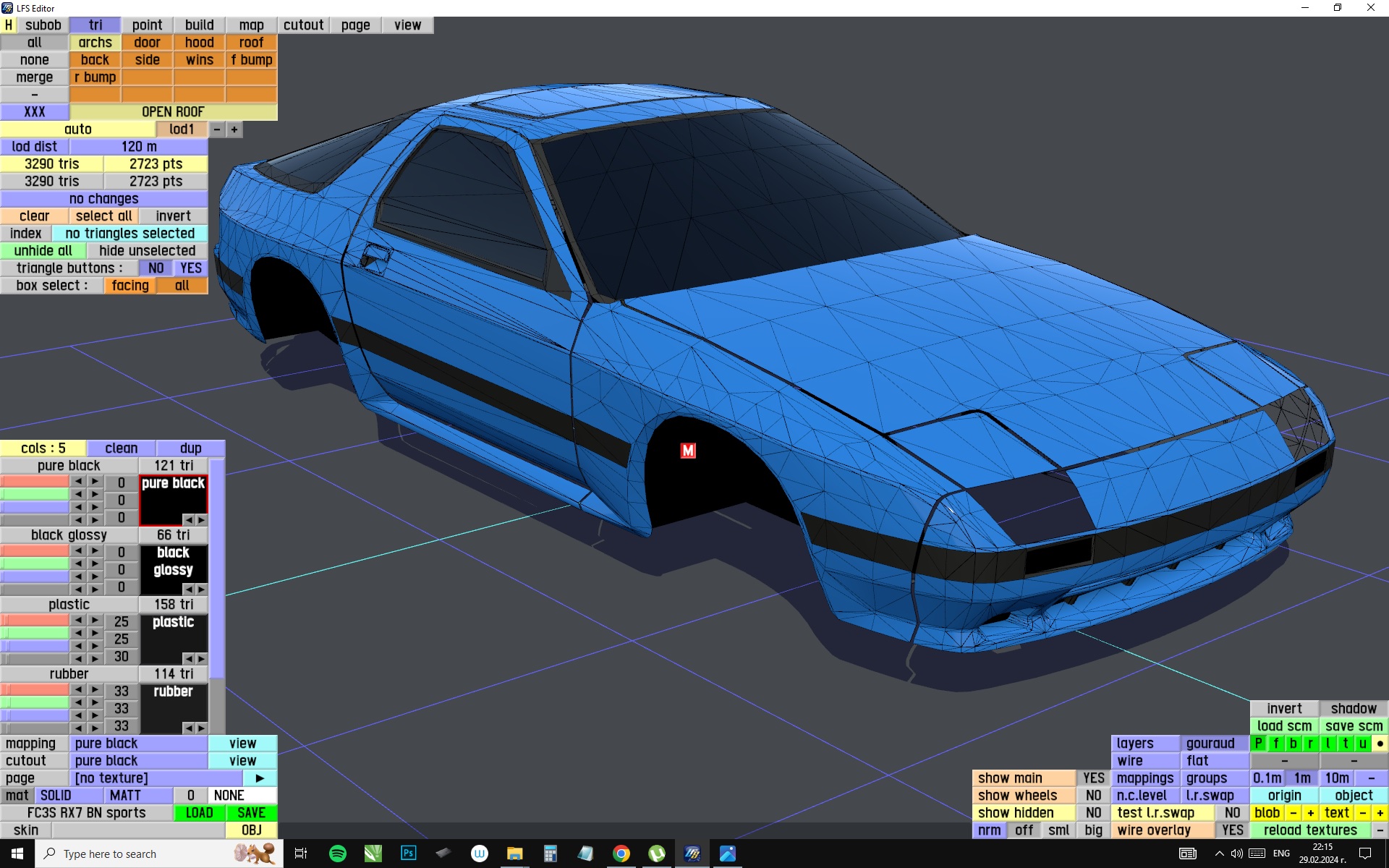Expand the page texture arrow
The width and height of the screenshot is (1389, 868).
(260, 778)
